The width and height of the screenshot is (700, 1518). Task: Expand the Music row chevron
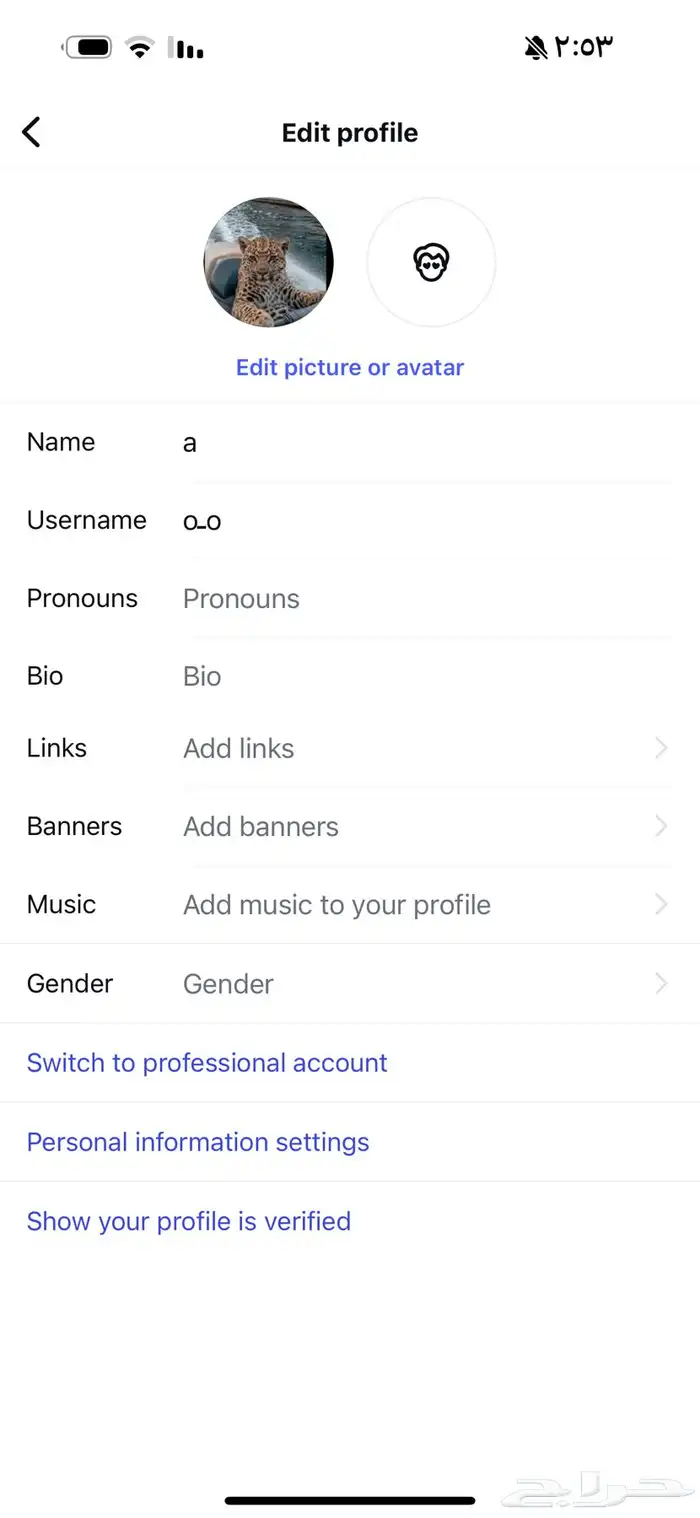(x=661, y=904)
